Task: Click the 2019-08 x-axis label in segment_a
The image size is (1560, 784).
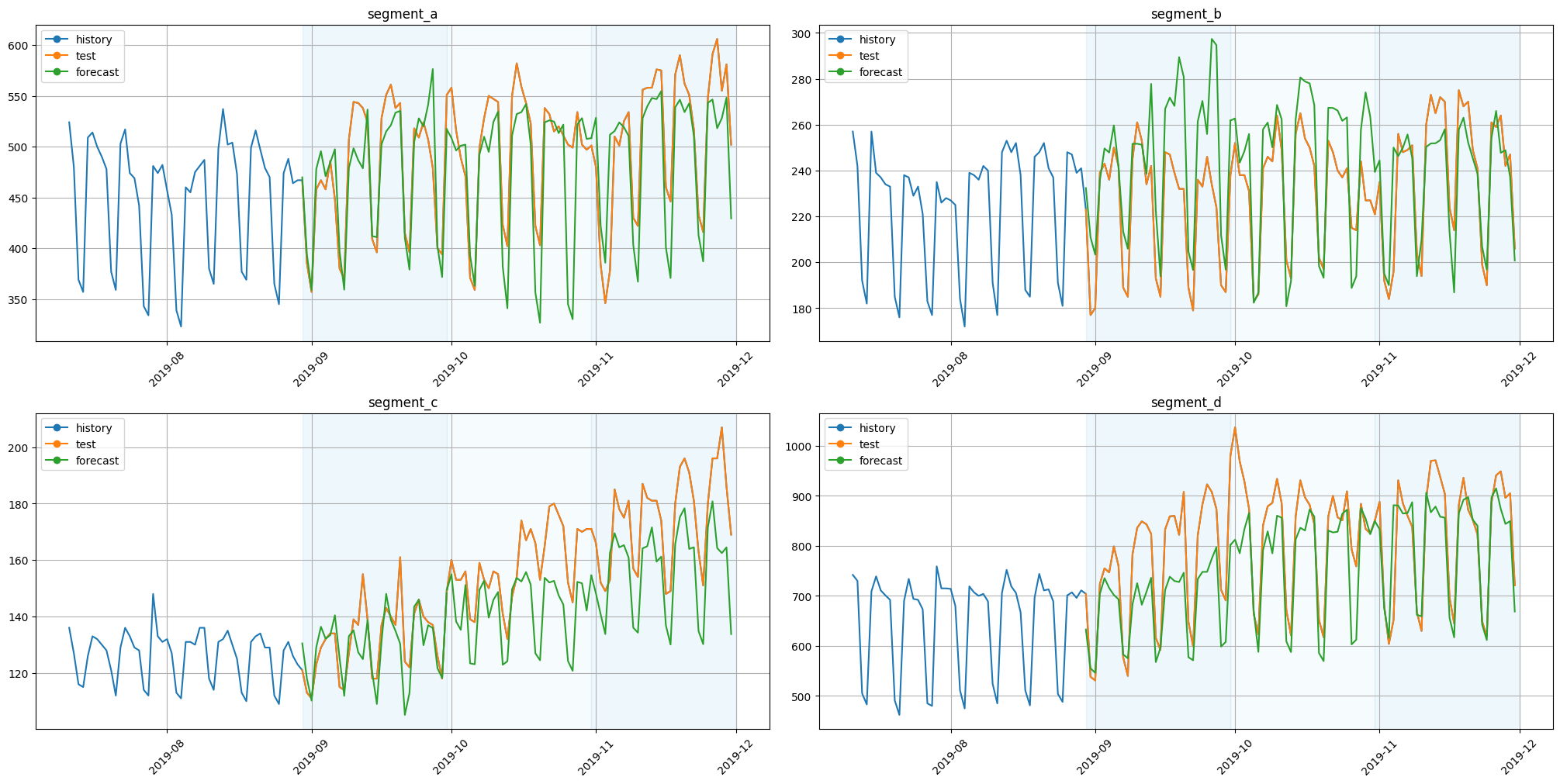Action: click(x=166, y=367)
